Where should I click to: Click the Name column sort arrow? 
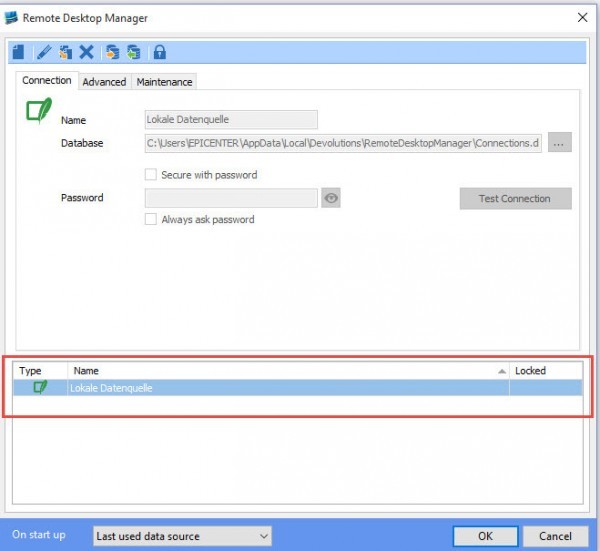(502, 371)
